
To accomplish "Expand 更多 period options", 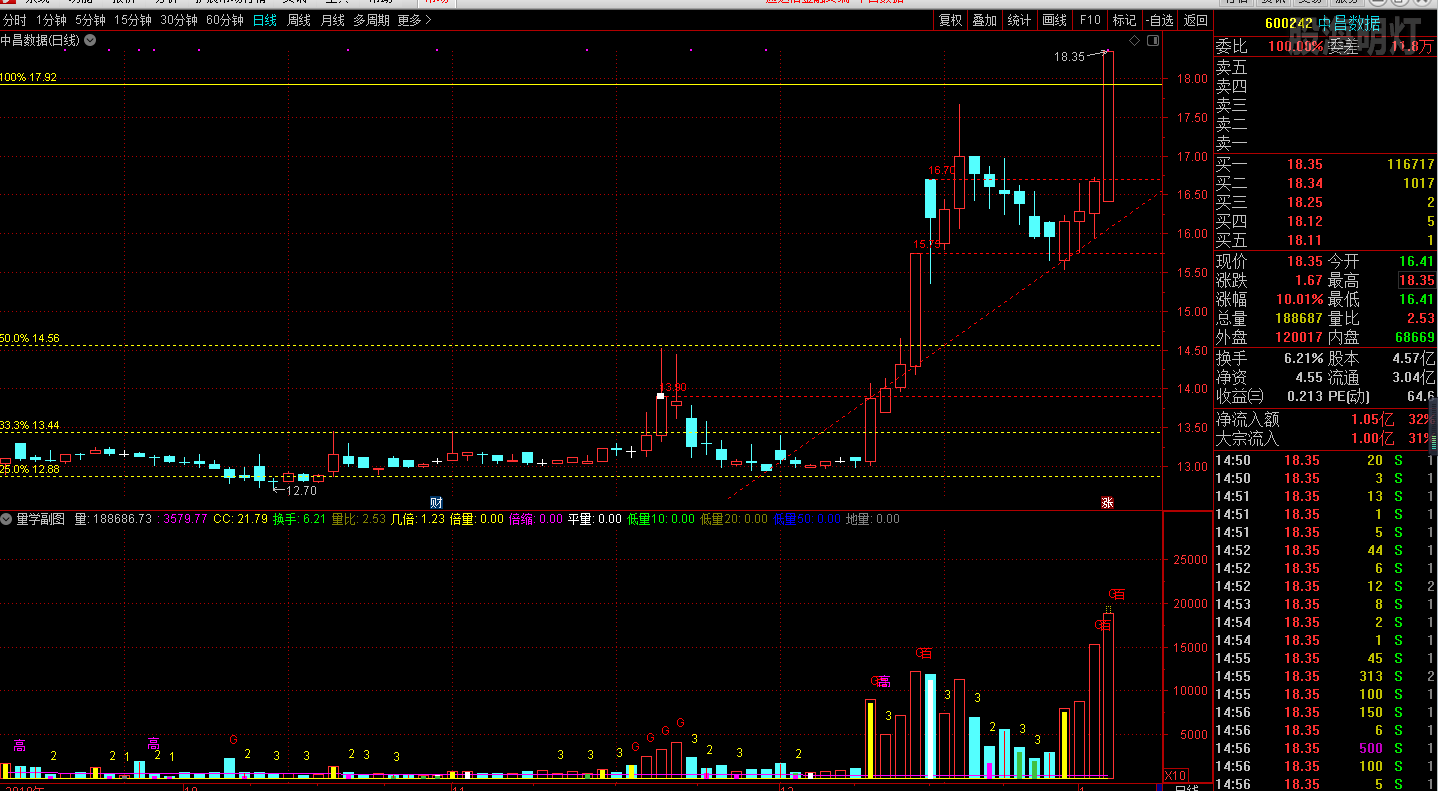I will tap(414, 20).
